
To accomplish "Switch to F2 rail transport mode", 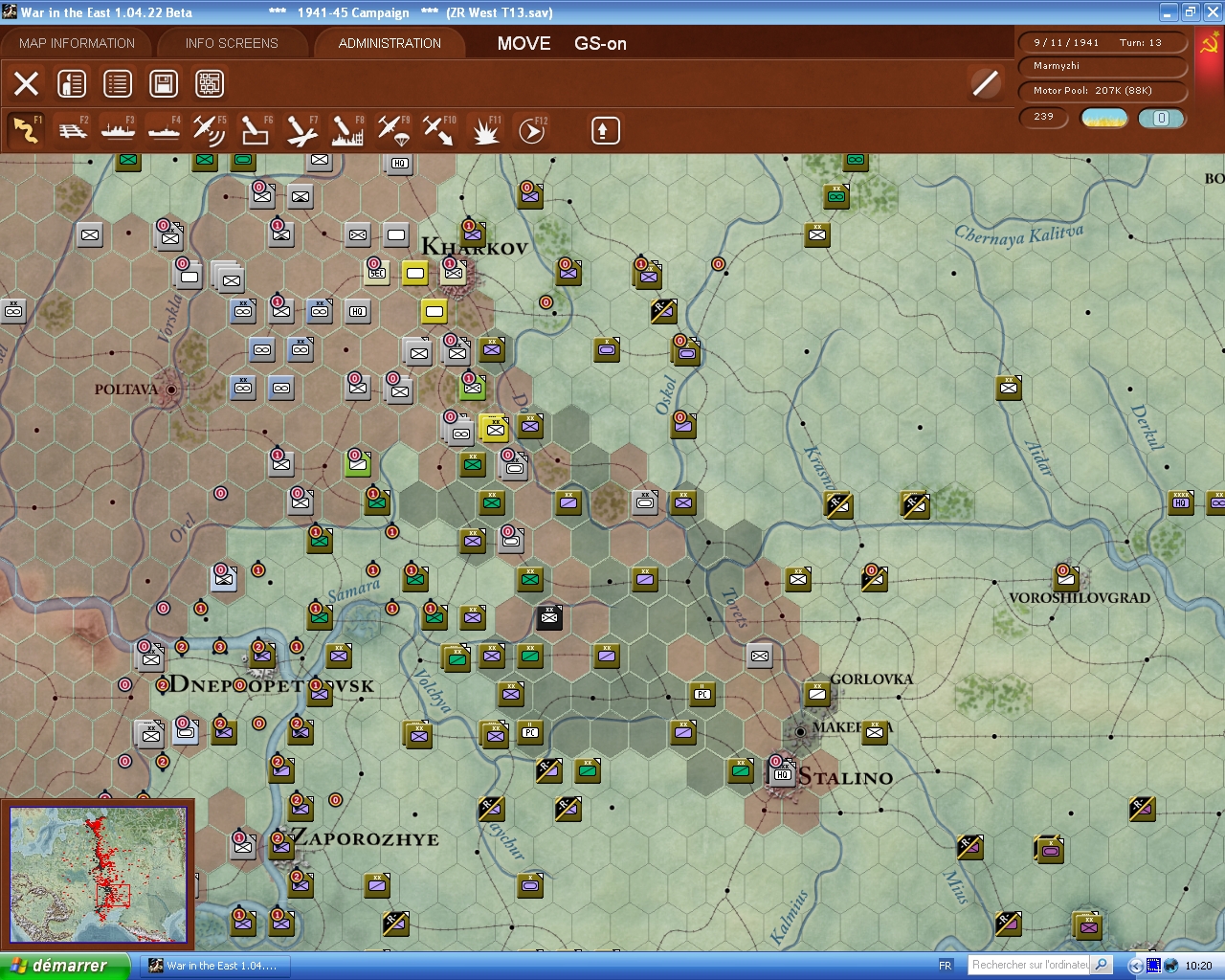I will point(72,130).
